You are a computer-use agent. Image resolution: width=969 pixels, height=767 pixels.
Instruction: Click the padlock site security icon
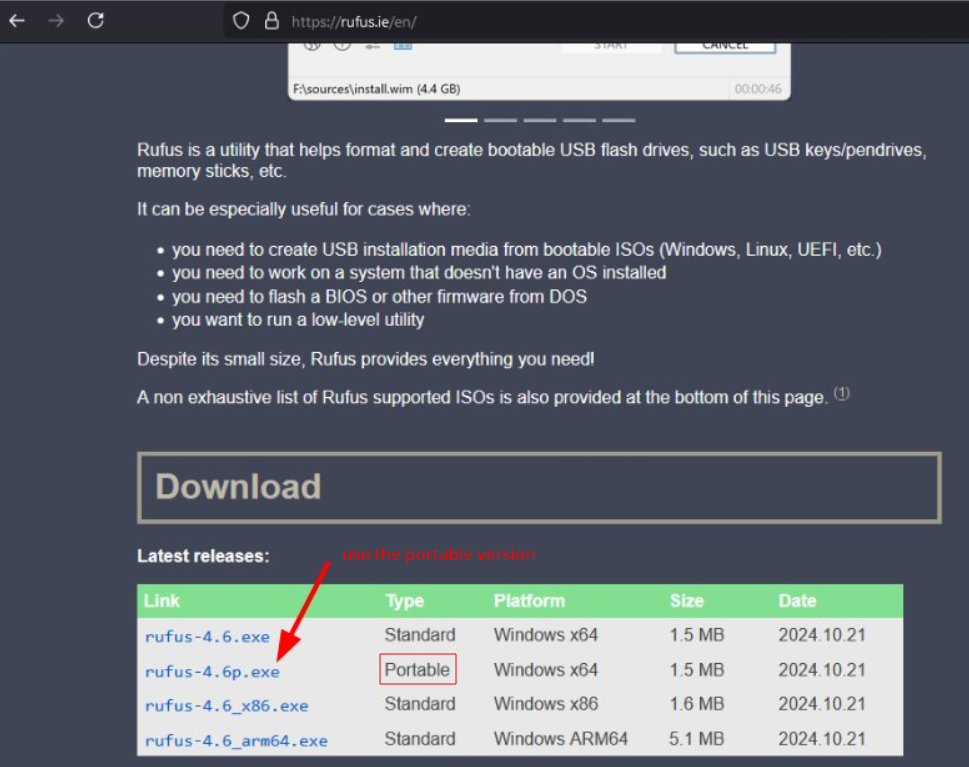[270, 20]
